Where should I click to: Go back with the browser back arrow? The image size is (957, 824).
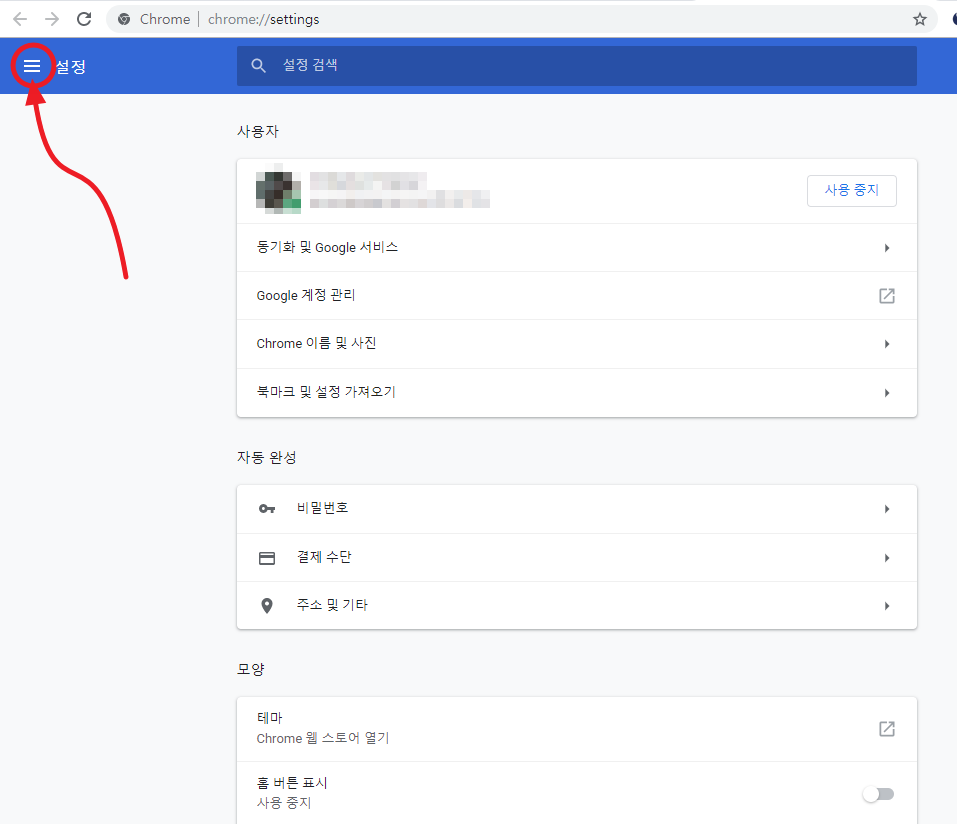(20, 19)
